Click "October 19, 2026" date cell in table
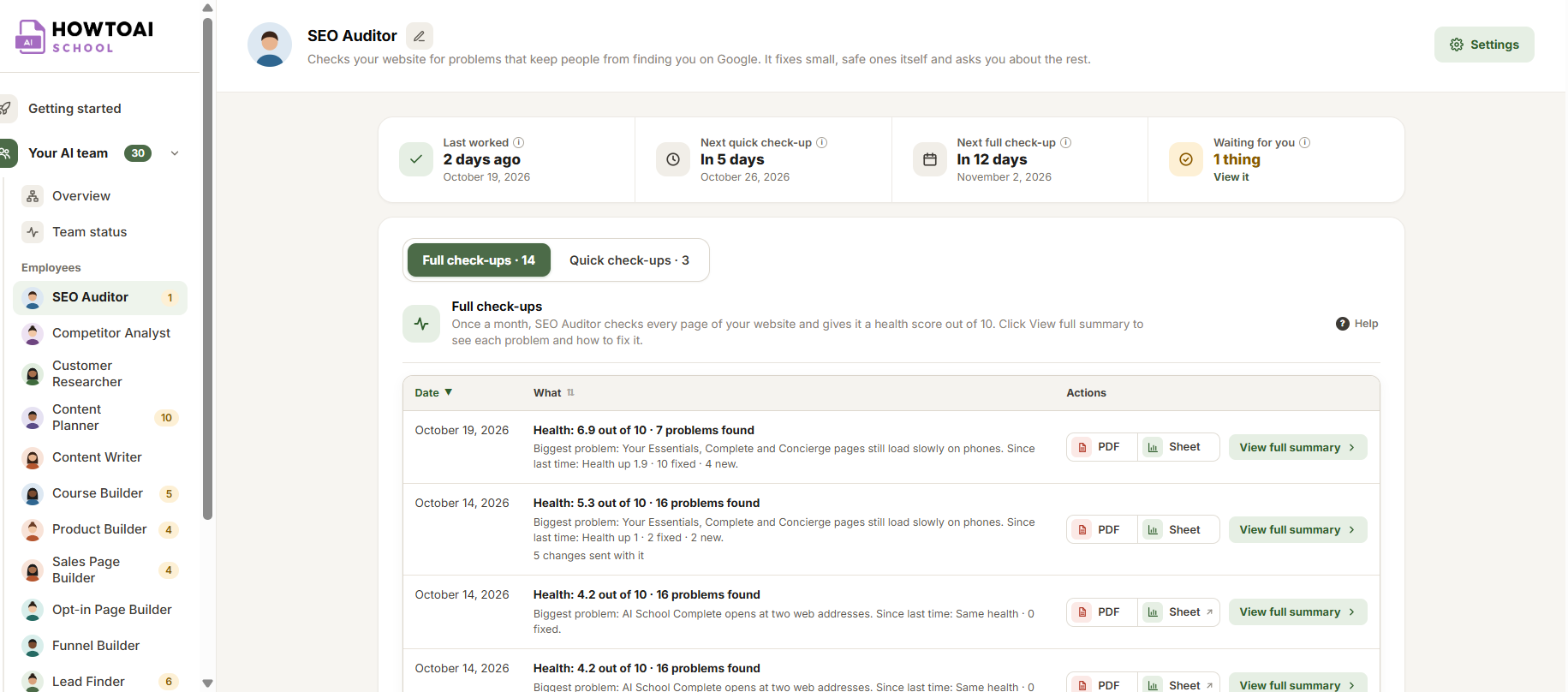The image size is (1568, 692). pyautogui.click(x=462, y=430)
